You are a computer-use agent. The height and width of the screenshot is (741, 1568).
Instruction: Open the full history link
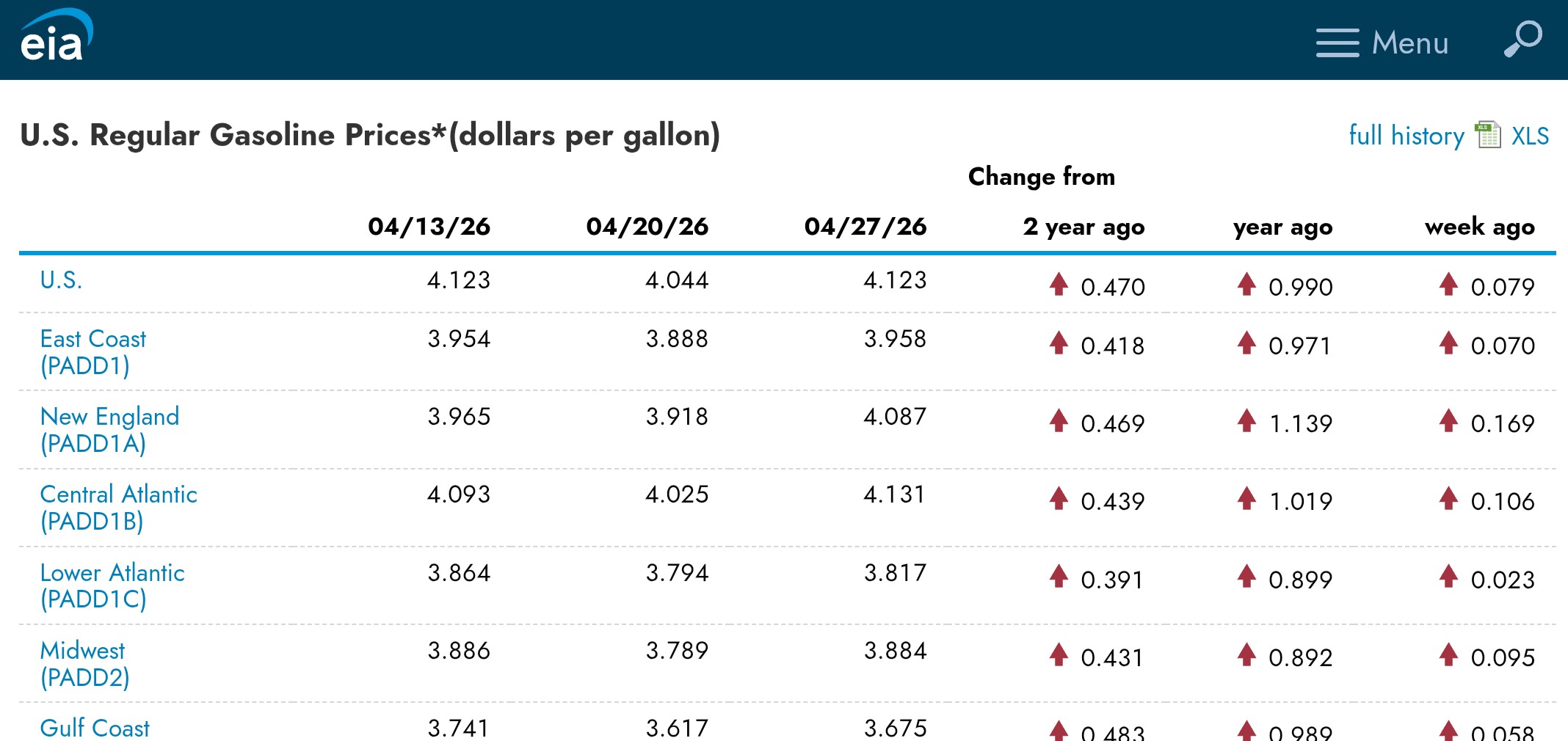click(1407, 135)
